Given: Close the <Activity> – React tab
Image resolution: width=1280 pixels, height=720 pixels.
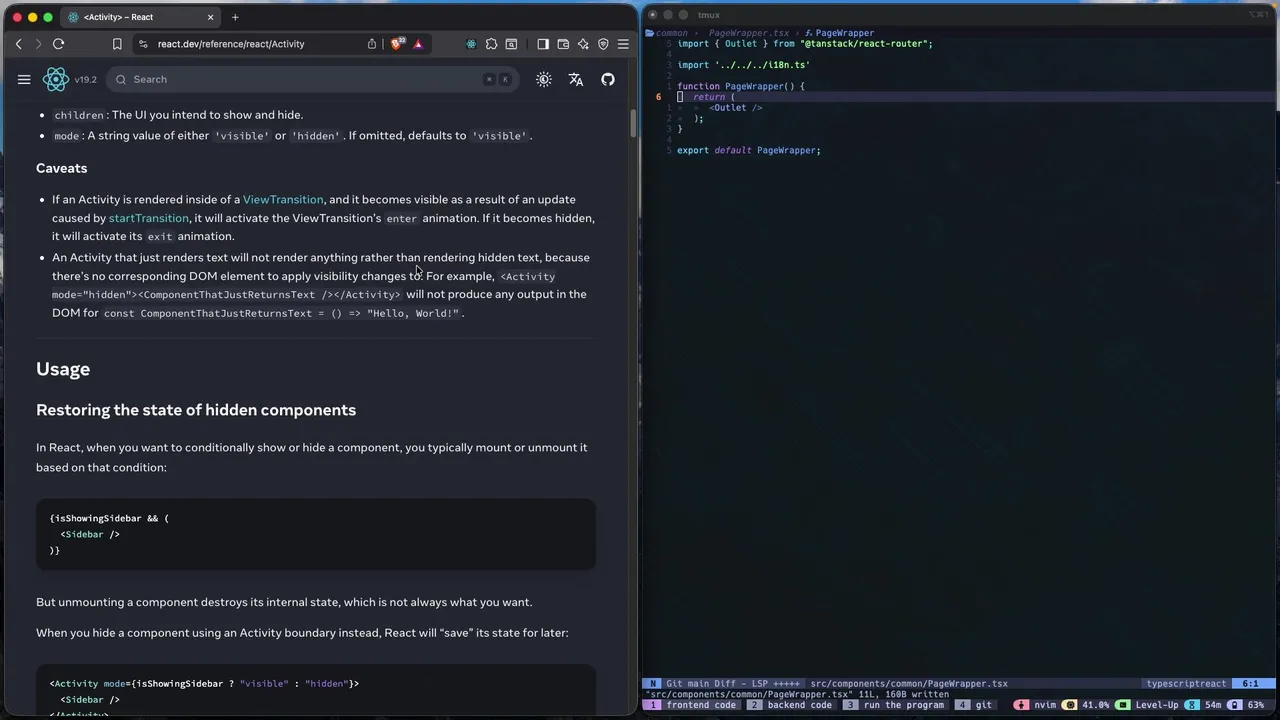Looking at the screenshot, I should (210, 17).
